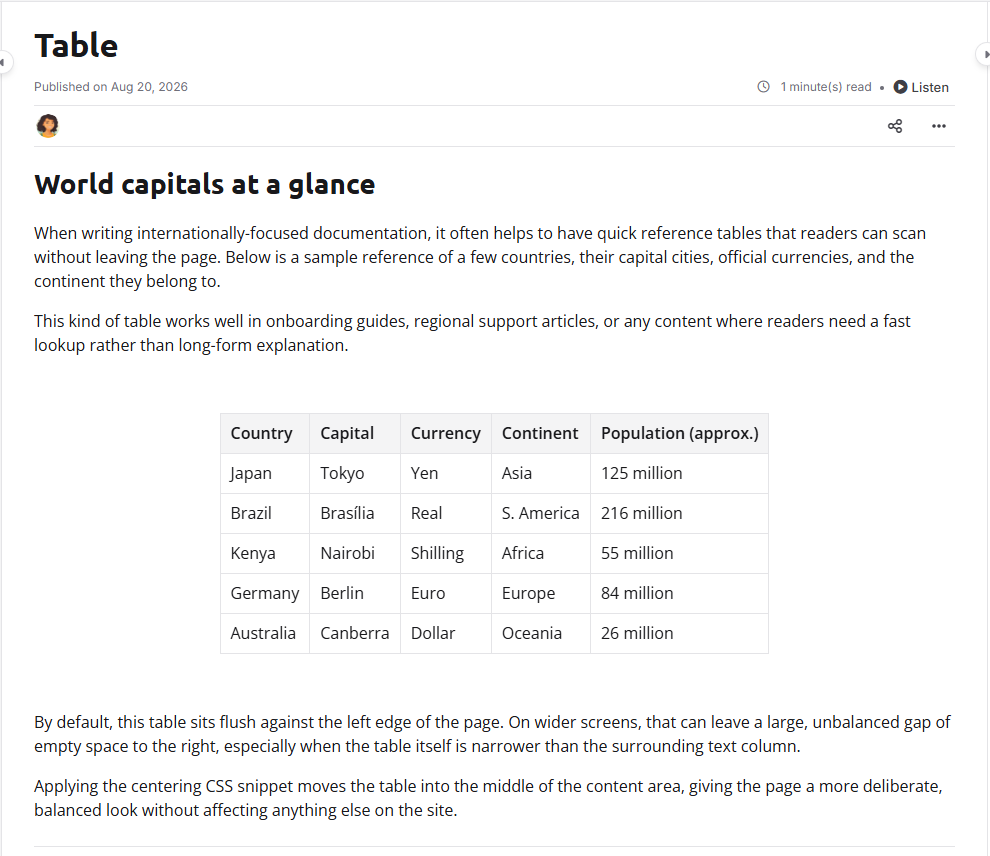Click the Currency column header

pos(446,434)
